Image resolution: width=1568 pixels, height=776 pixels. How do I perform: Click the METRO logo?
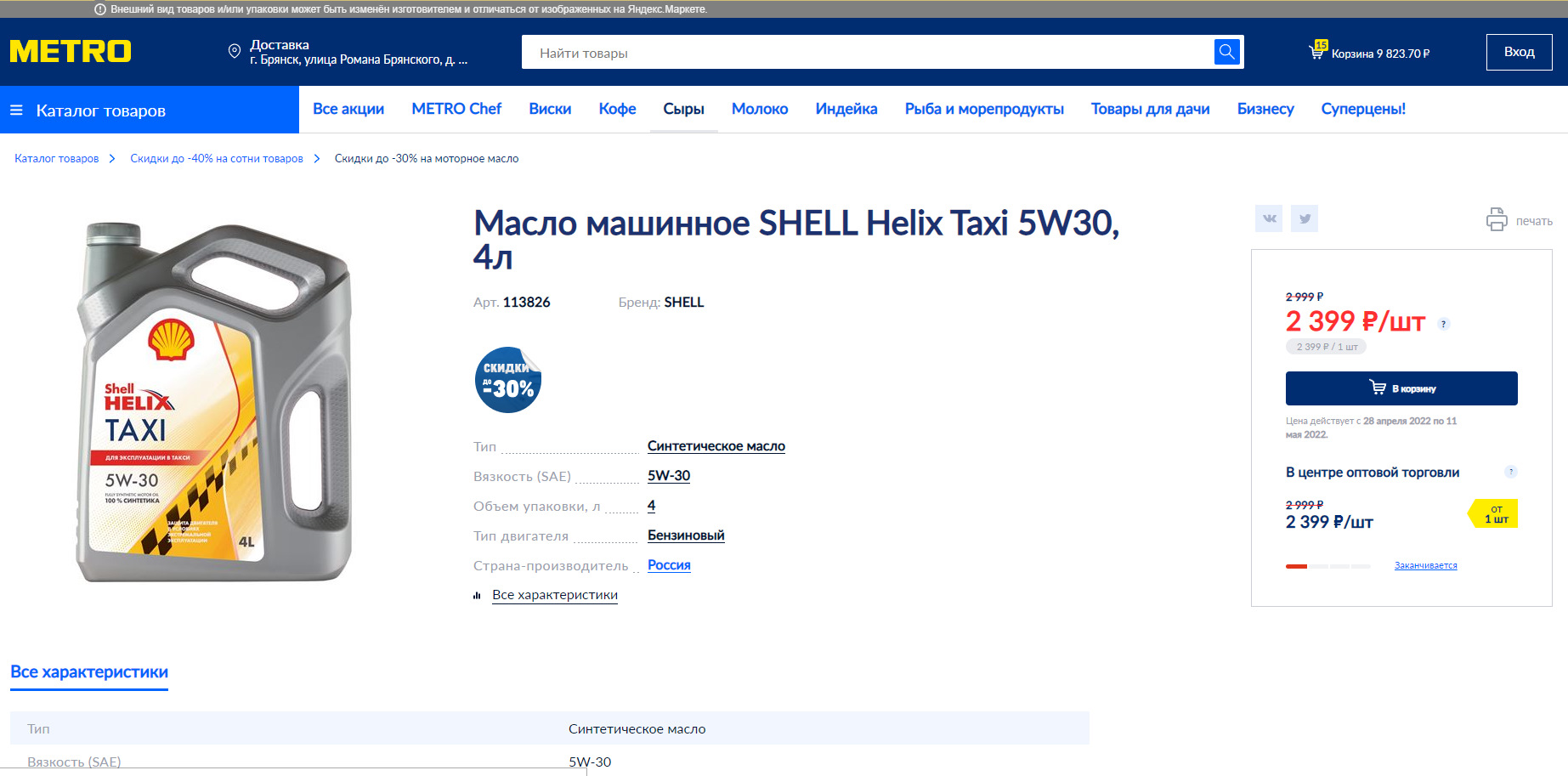coord(71,51)
